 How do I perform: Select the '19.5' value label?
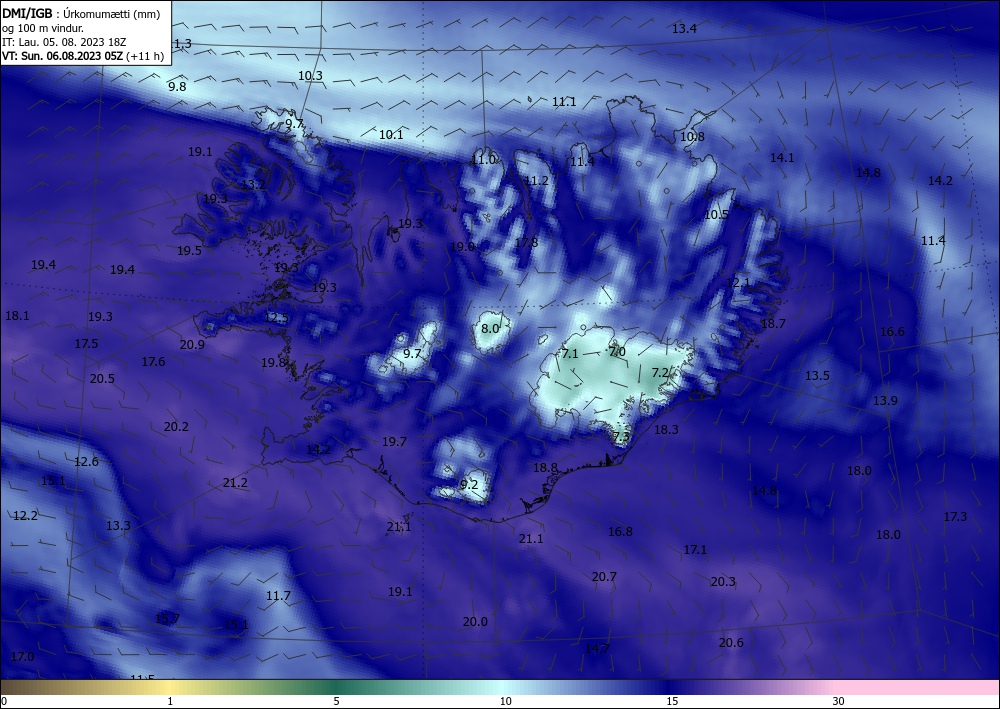[189, 251]
